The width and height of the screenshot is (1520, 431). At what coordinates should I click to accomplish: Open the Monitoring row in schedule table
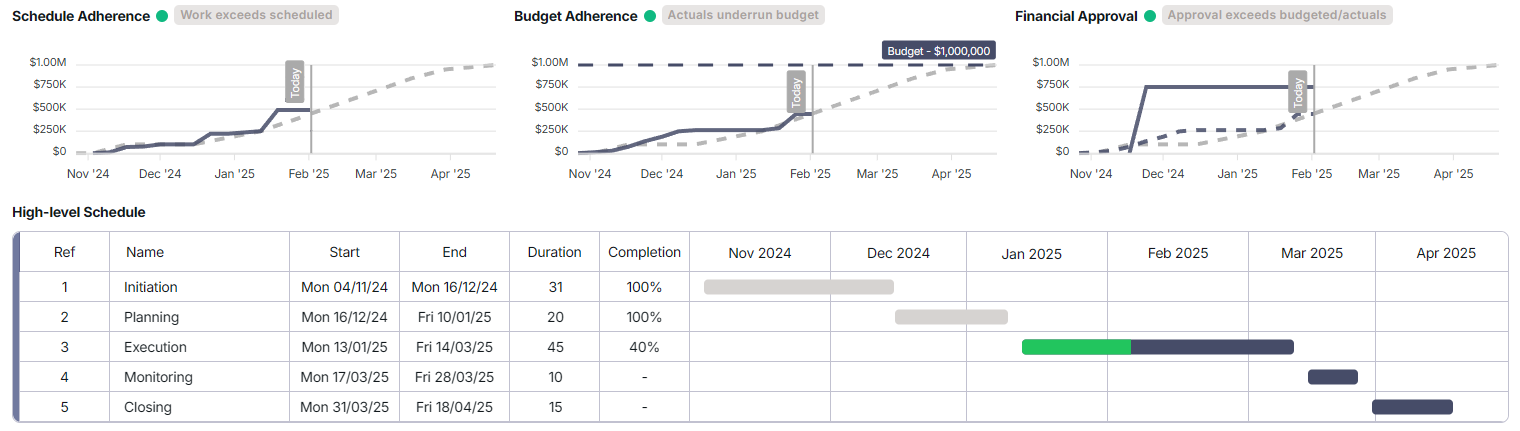click(158, 377)
